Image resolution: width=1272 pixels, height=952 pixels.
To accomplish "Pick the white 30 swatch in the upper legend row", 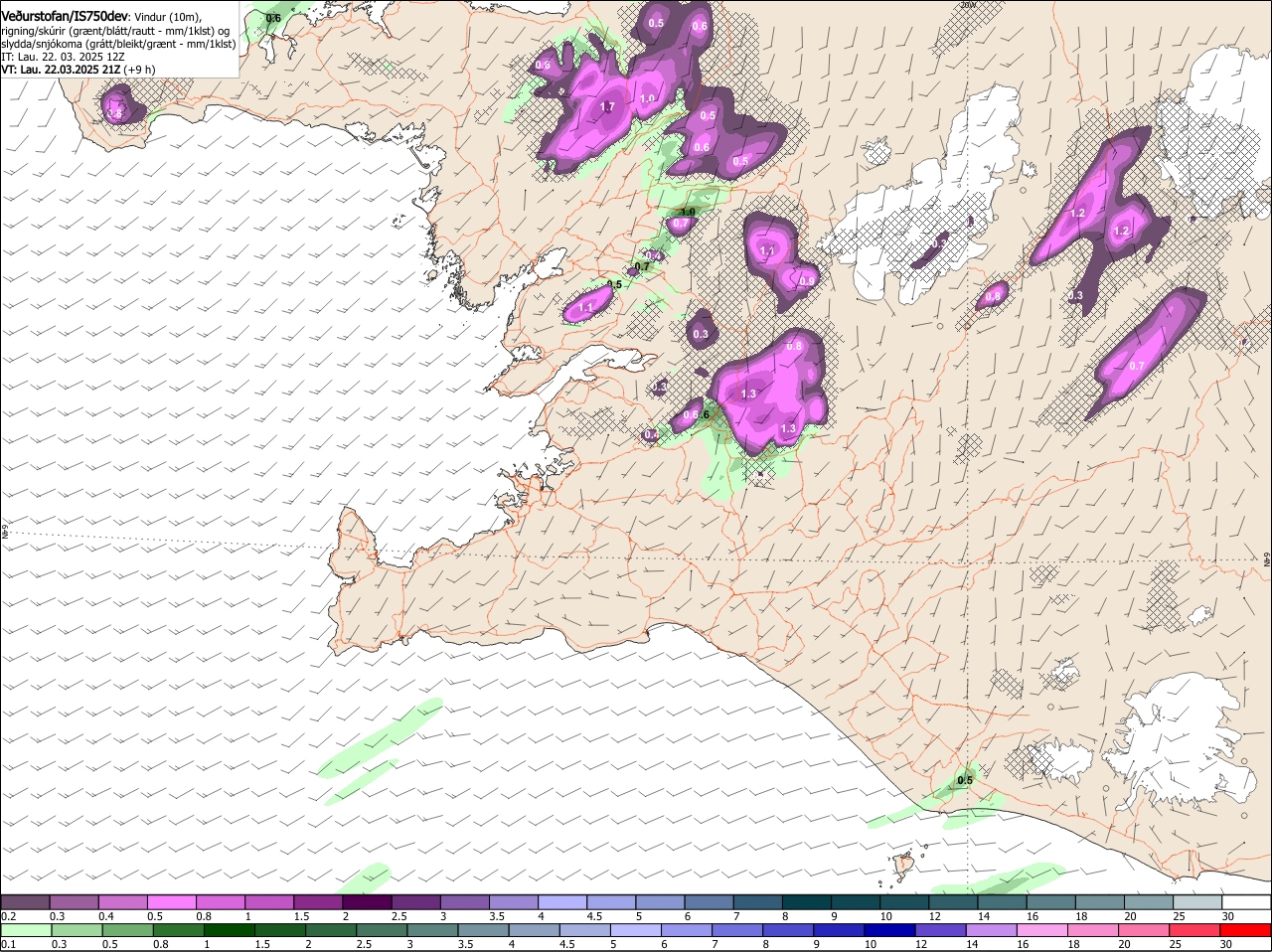I will pos(1245,901).
